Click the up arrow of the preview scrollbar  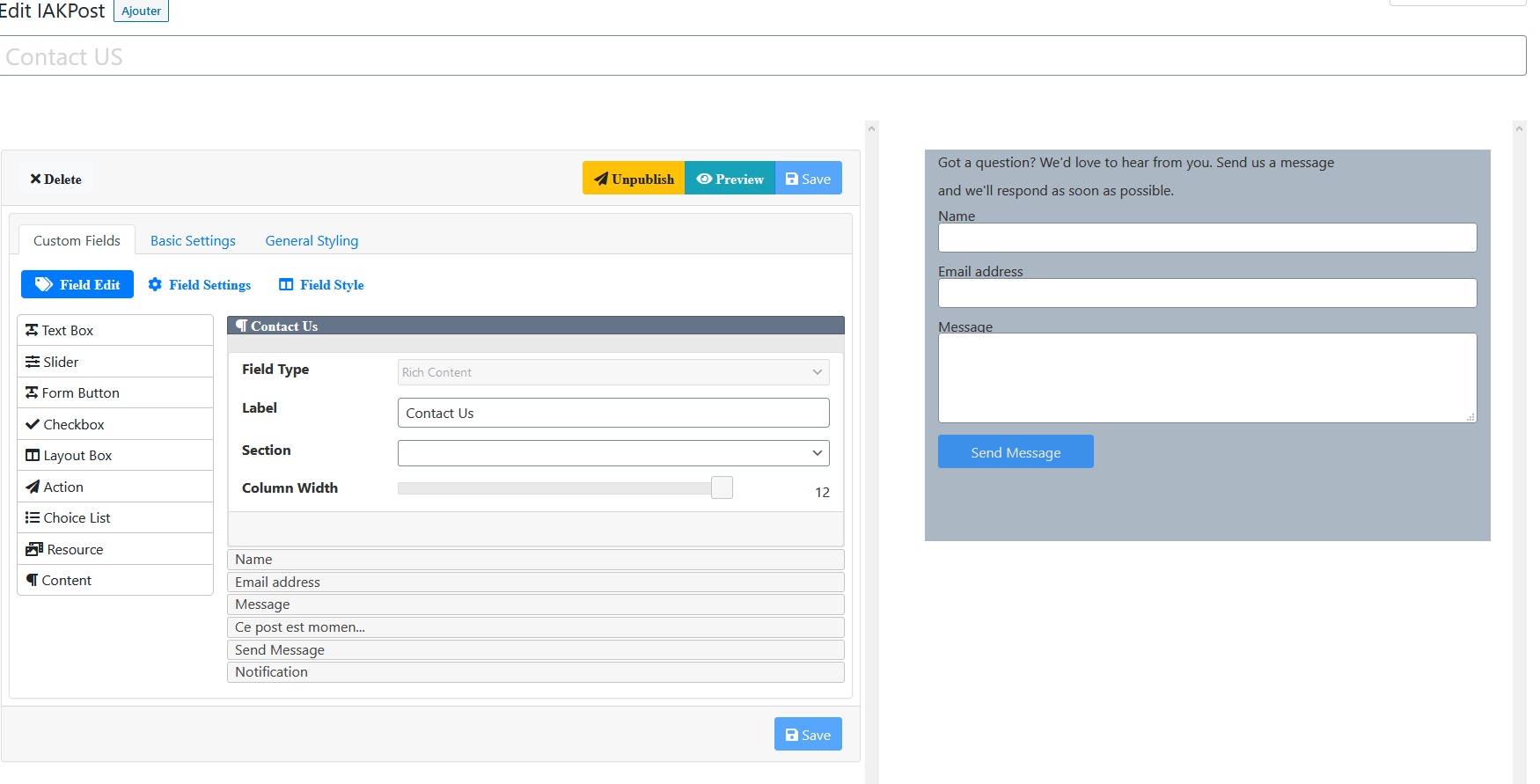1520,128
